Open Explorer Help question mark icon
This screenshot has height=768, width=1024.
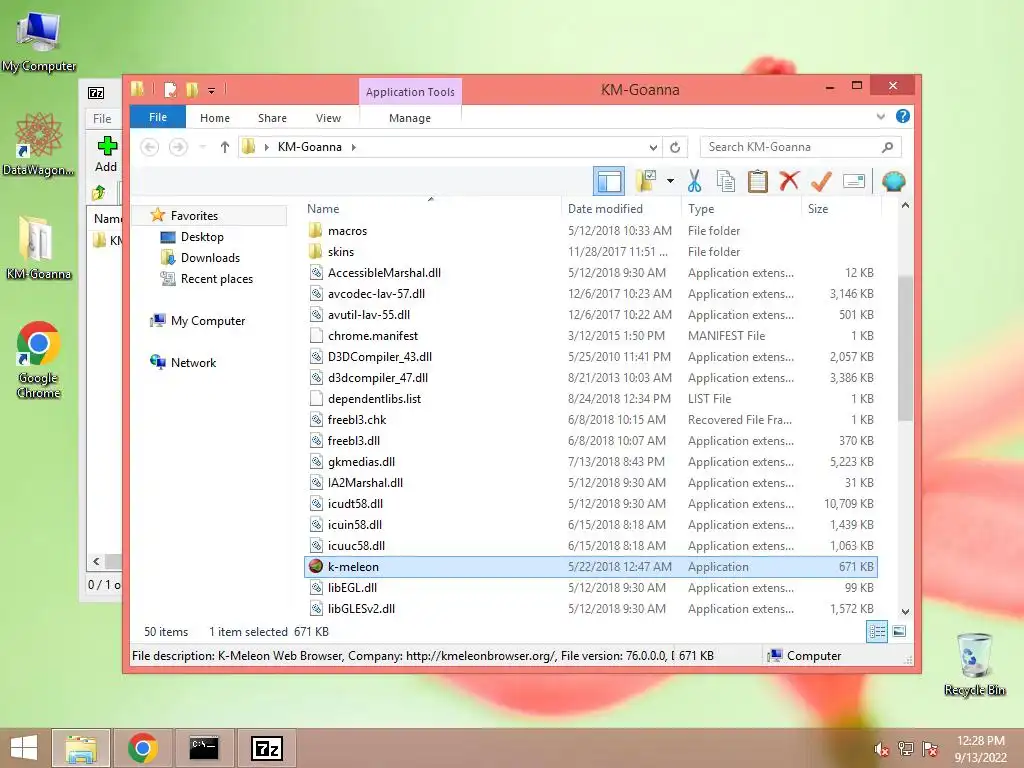point(903,116)
